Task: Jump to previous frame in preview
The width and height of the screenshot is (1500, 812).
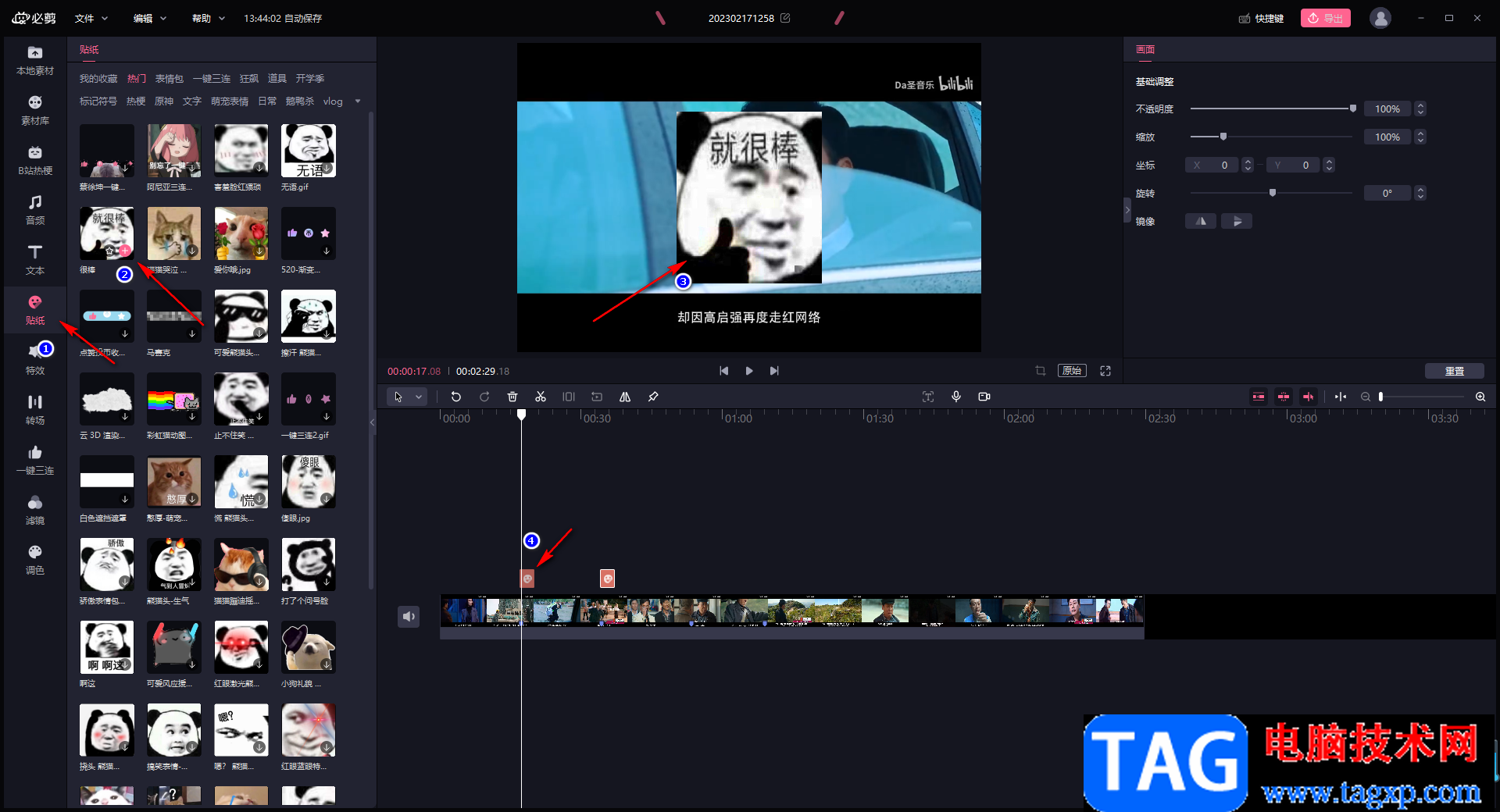Action: click(x=724, y=371)
